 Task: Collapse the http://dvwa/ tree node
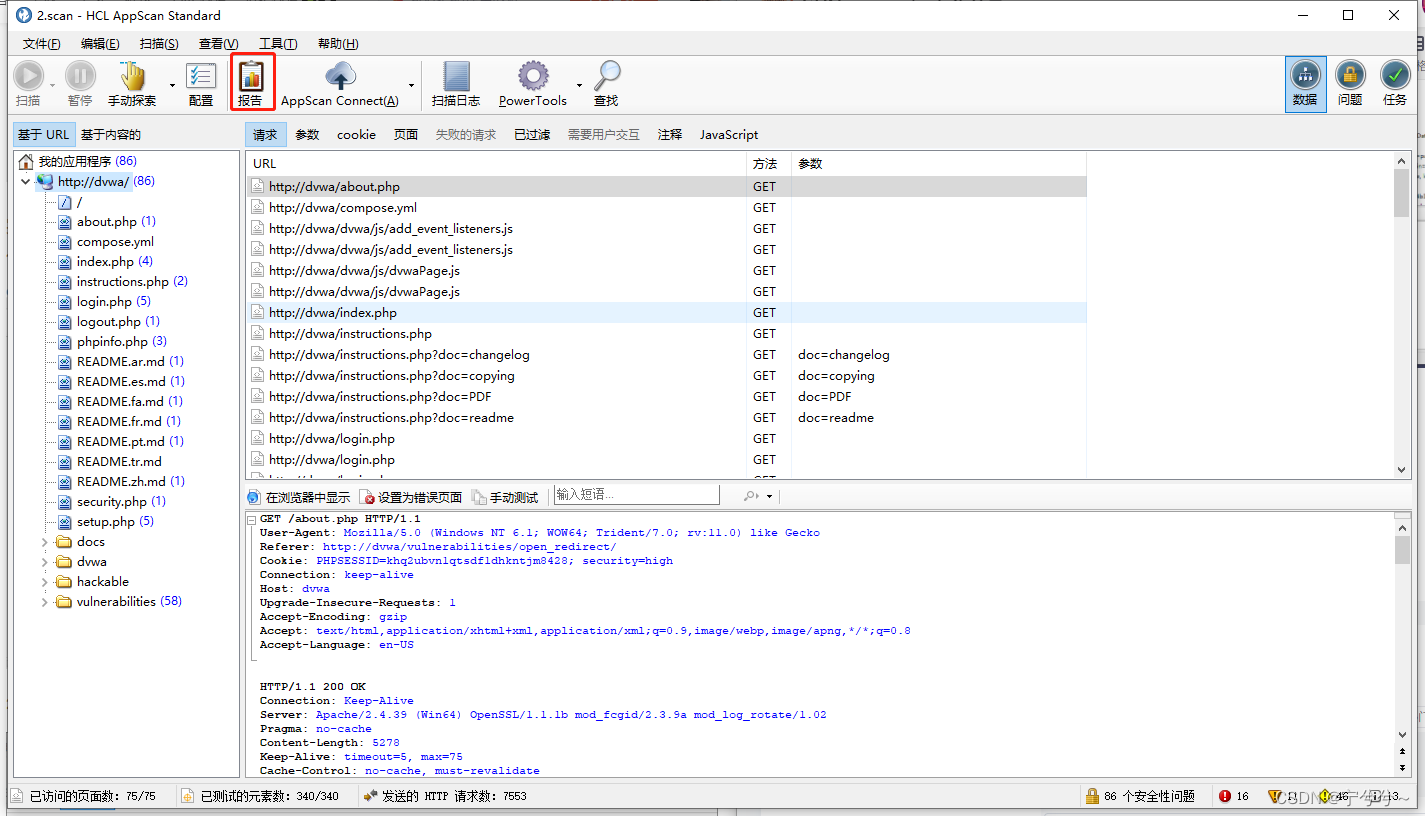25,182
